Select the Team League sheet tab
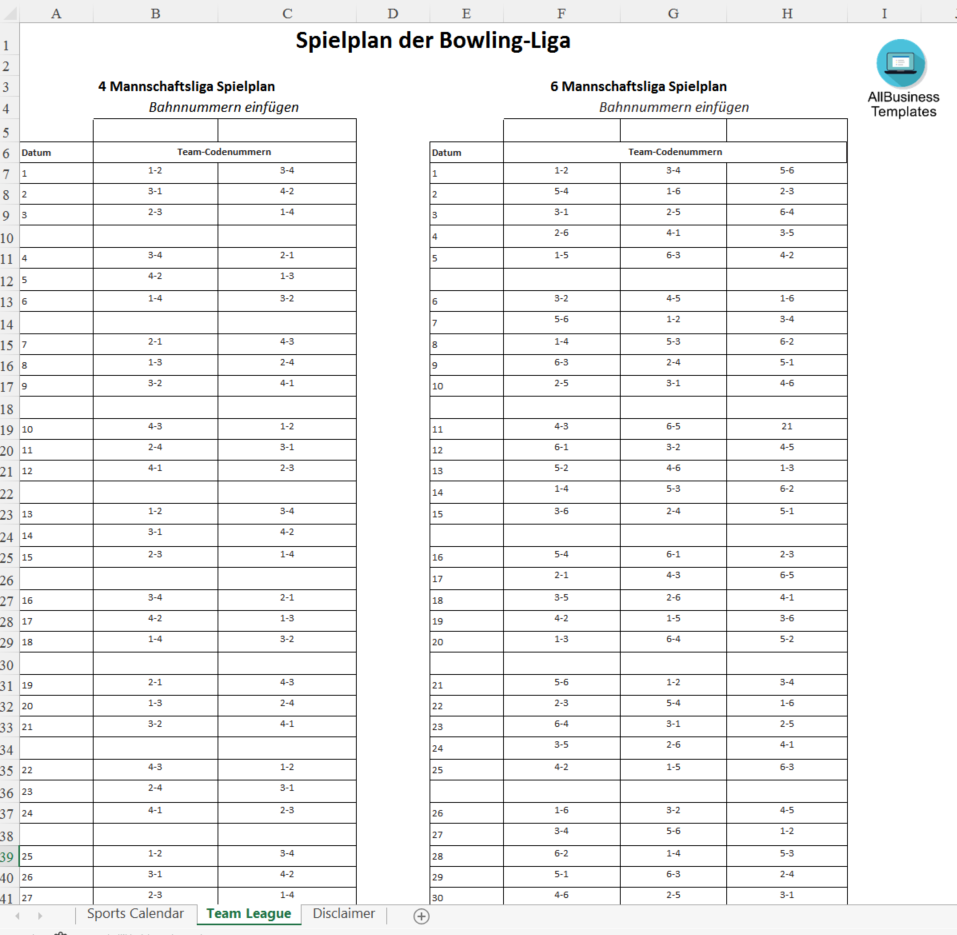 pos(248,914)
